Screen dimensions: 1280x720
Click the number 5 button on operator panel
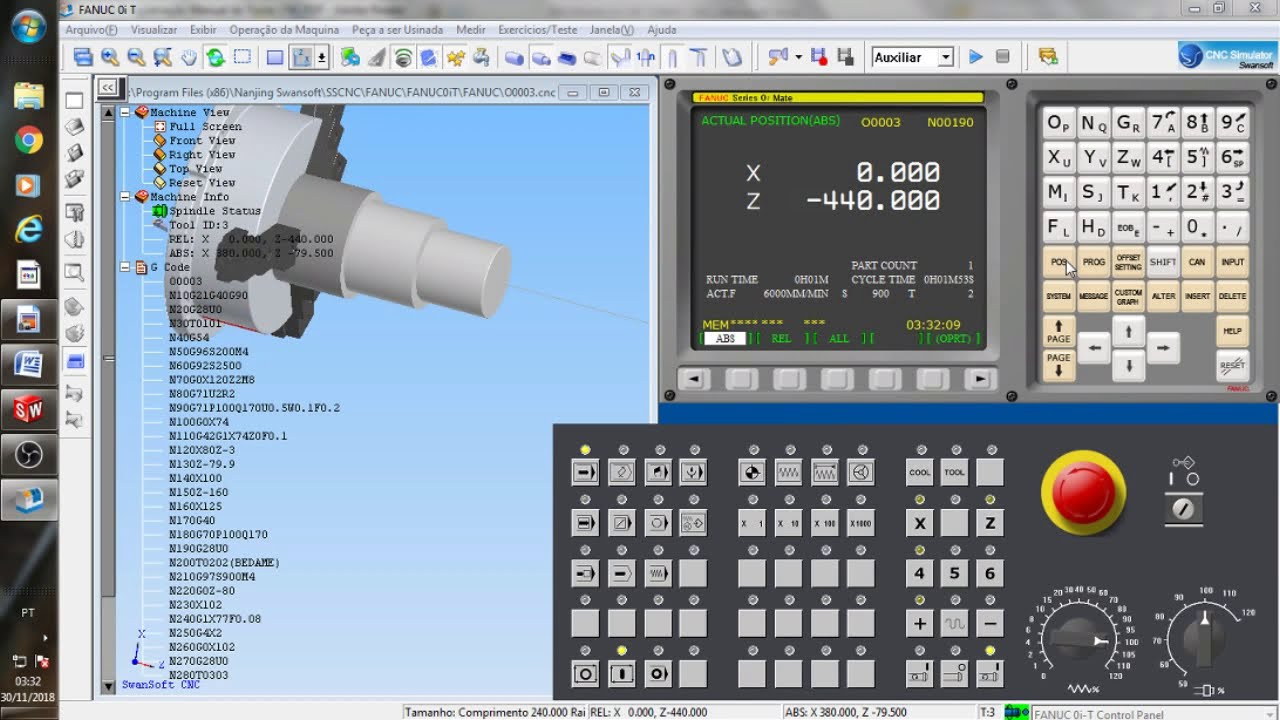(955, 573)
